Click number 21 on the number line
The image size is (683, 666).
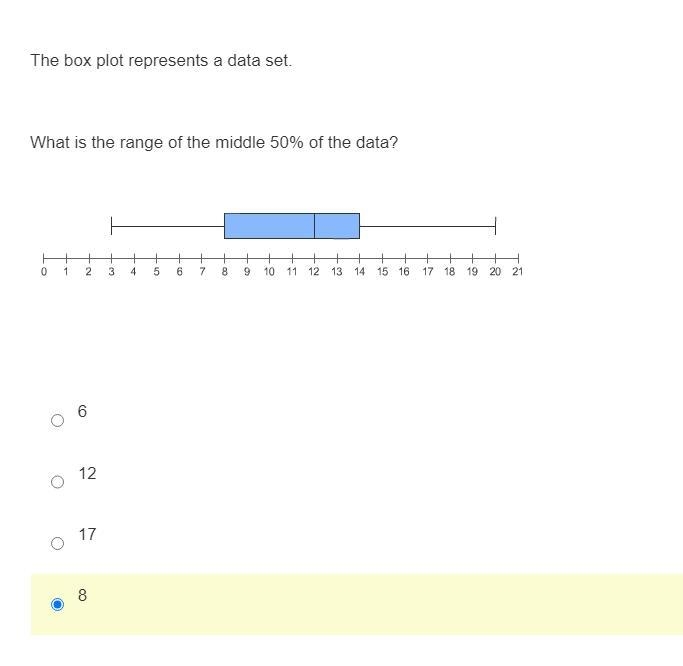coord(517,272)
